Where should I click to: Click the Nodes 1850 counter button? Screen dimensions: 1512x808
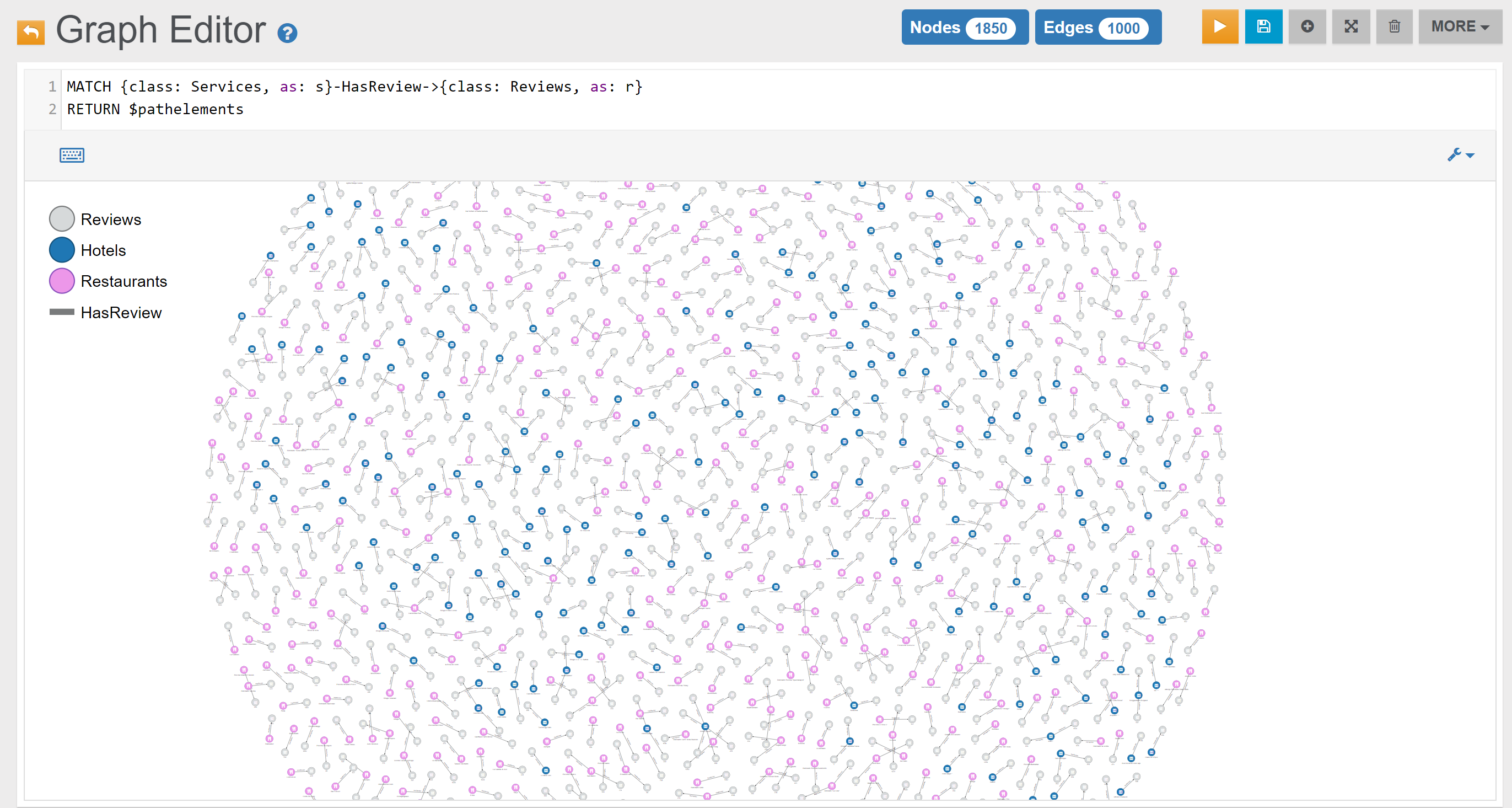[964, 27]
